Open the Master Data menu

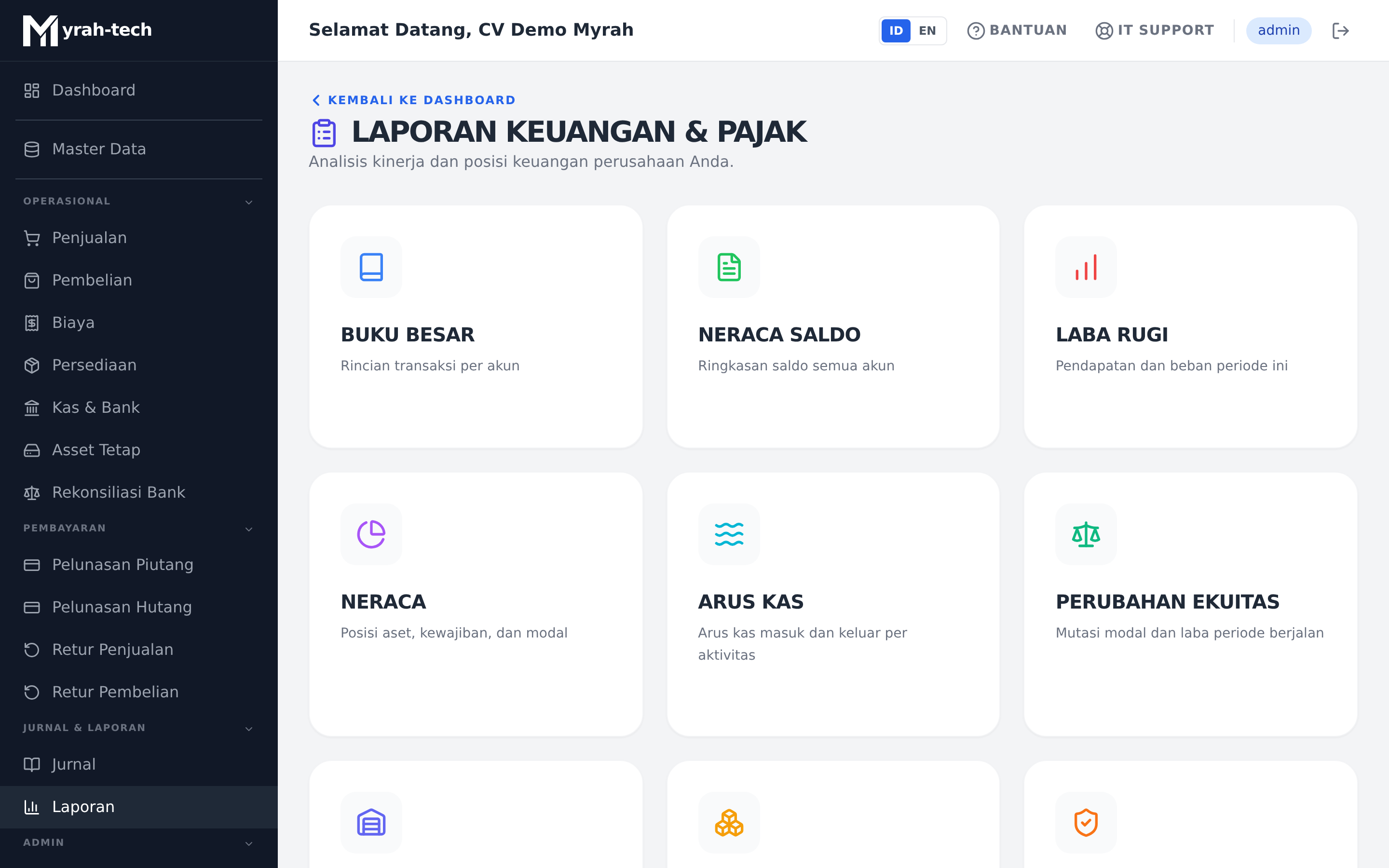139,149
